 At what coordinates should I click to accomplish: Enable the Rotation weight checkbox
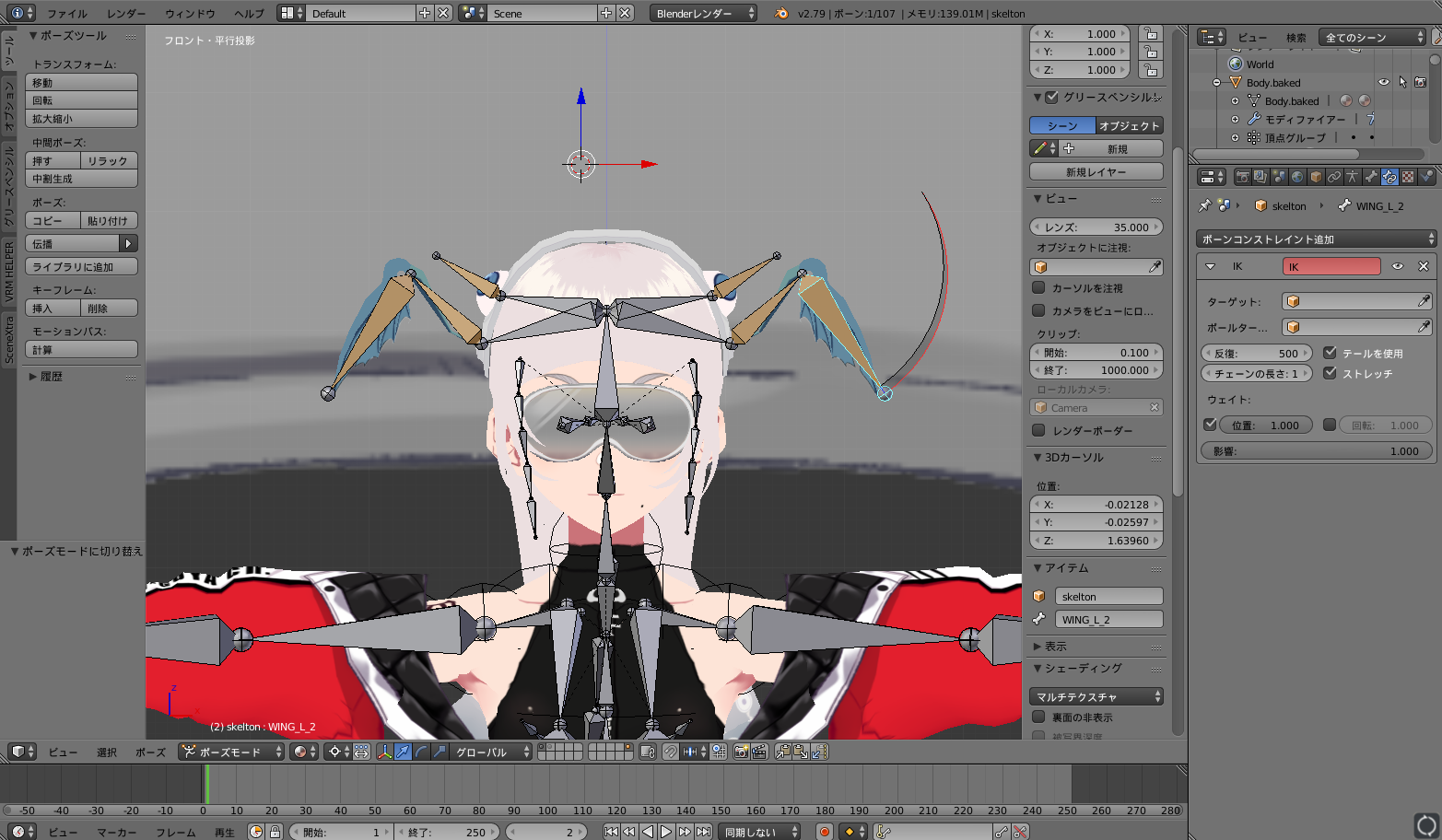pos(1330,425)
